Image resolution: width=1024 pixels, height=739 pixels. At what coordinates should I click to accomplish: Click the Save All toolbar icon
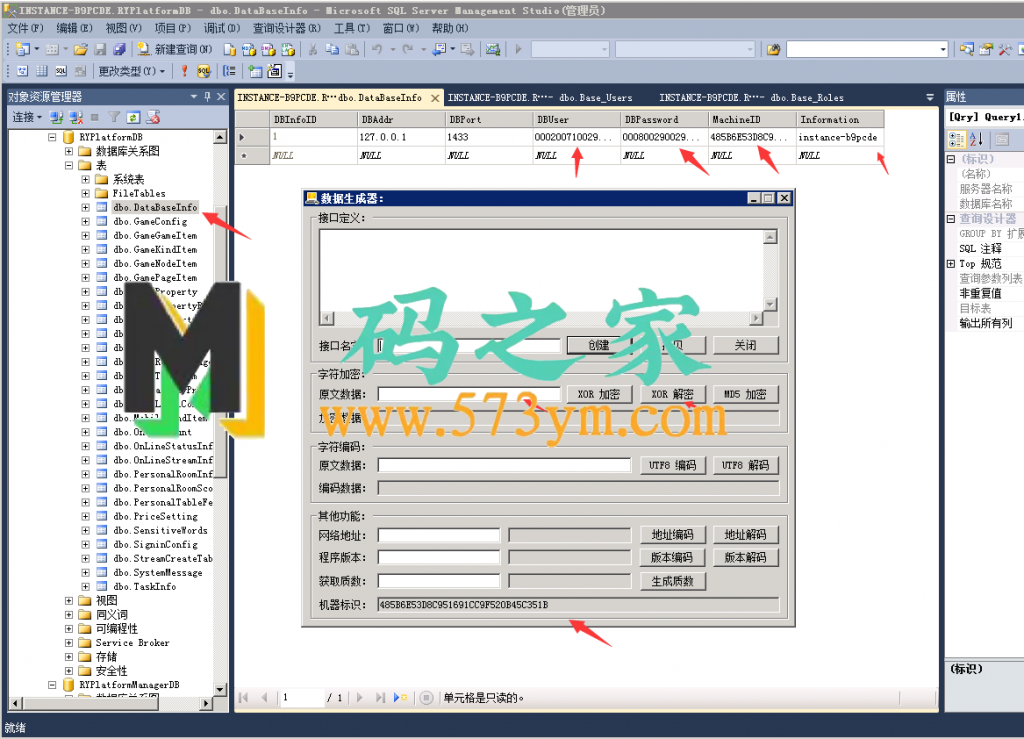click(119, 50)
